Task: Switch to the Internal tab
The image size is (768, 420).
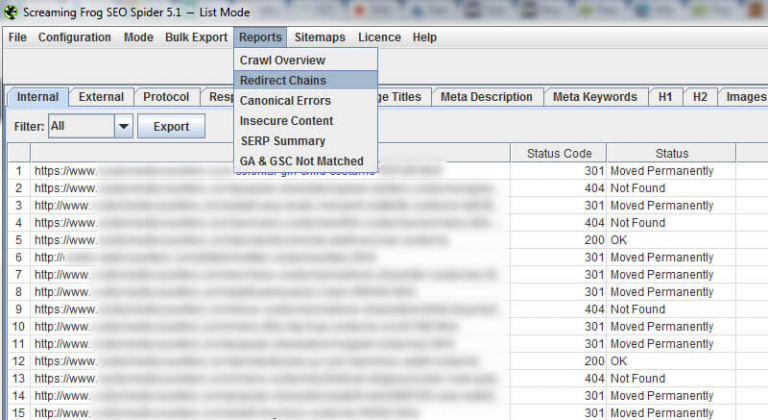Action: (37, 97)
